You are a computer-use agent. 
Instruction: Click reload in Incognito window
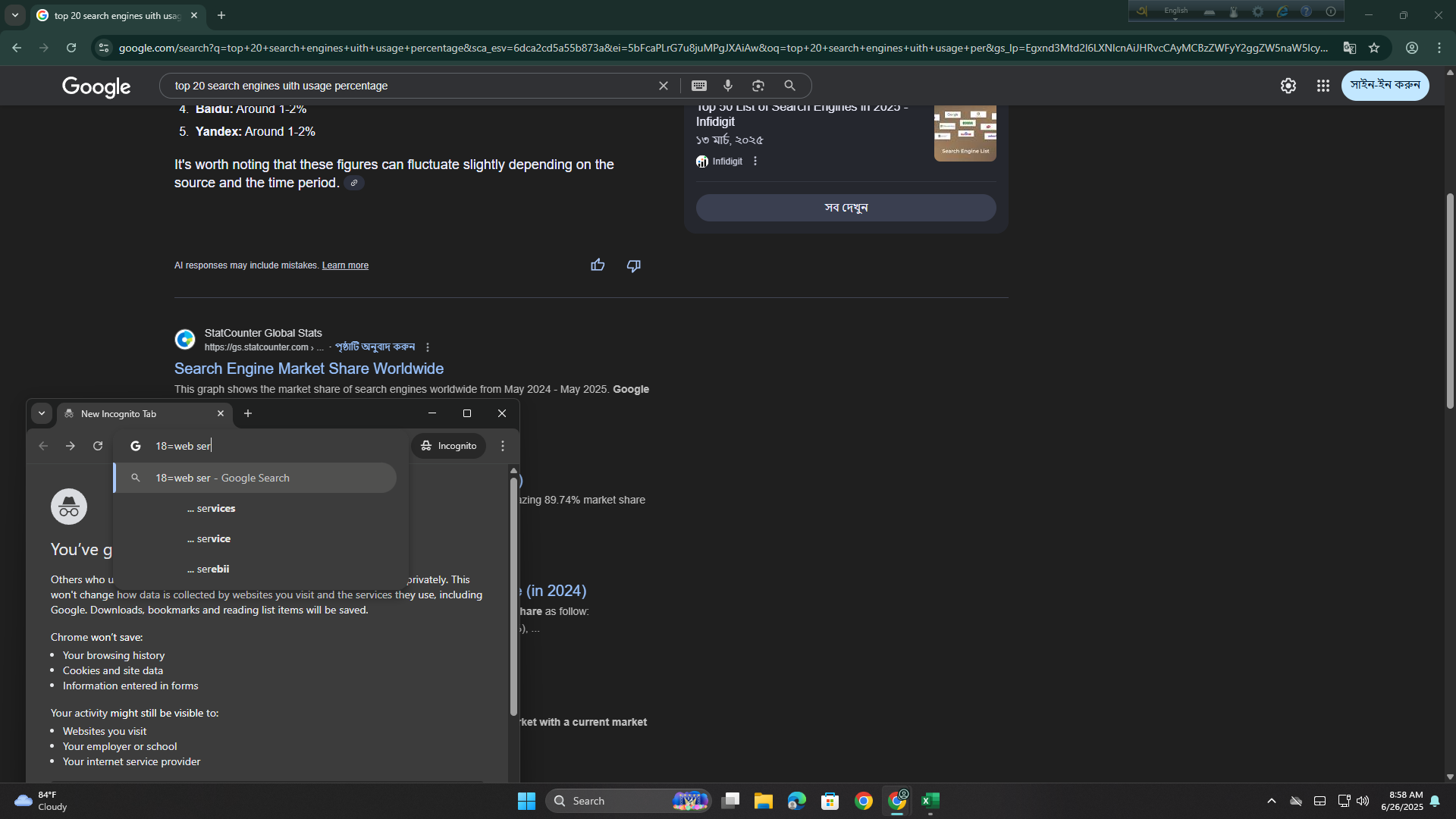click(98, 446)
